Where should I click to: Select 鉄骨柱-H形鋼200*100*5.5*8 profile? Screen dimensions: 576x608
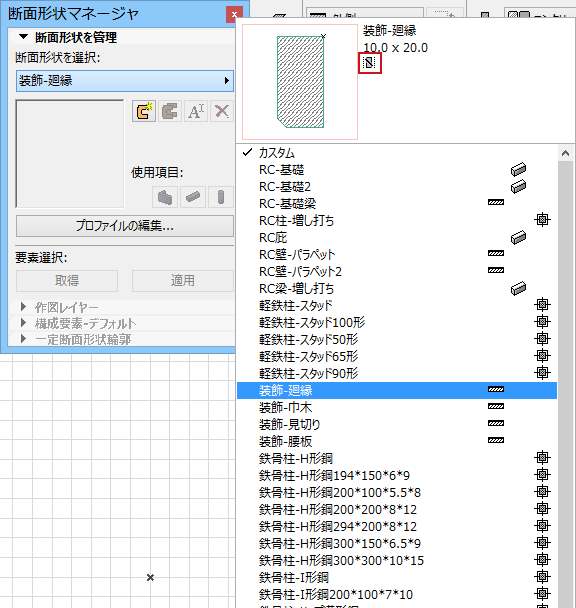coord(397,492)
